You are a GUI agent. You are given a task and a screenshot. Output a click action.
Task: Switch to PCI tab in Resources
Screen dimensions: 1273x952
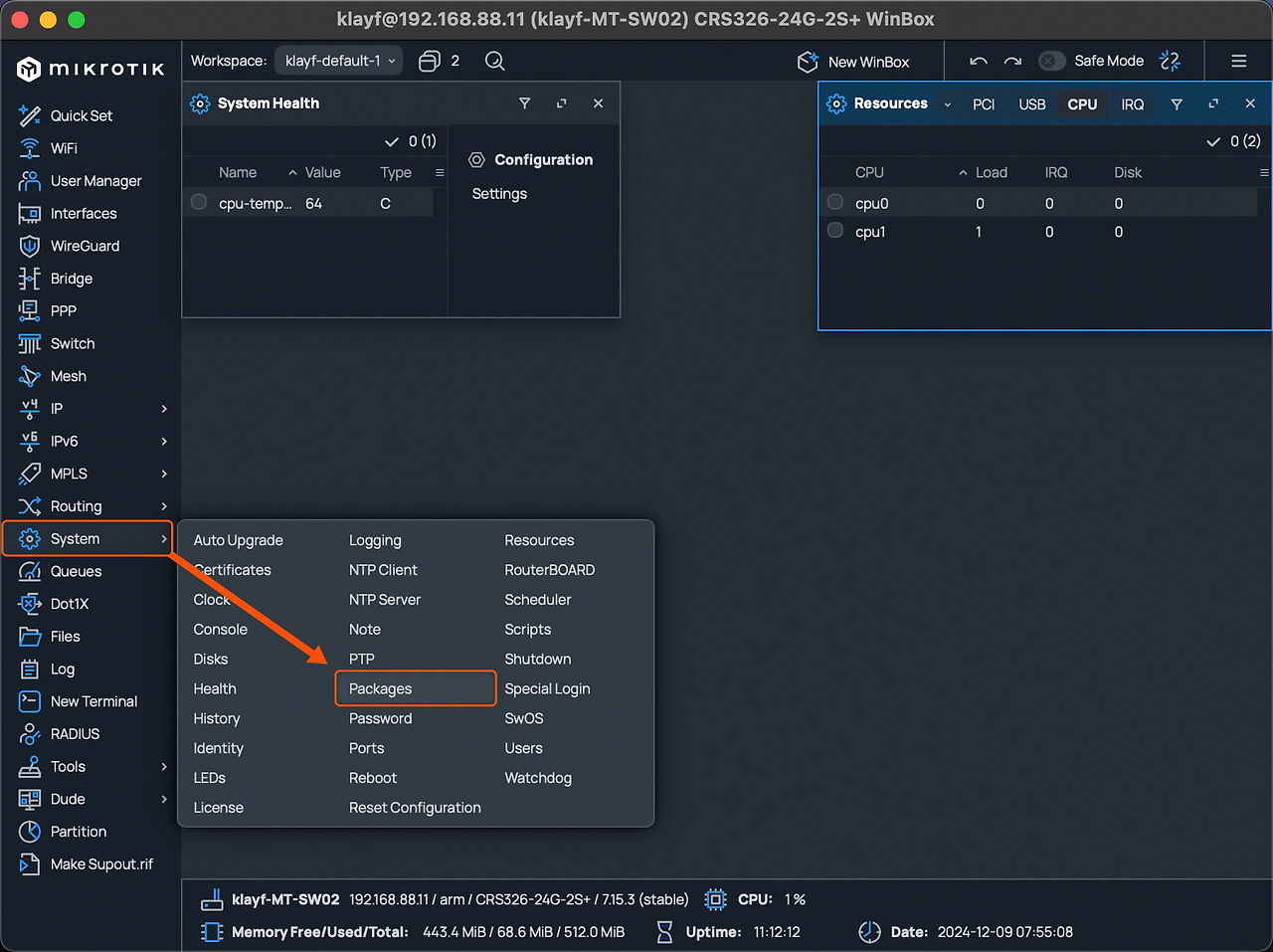point(984,104)
